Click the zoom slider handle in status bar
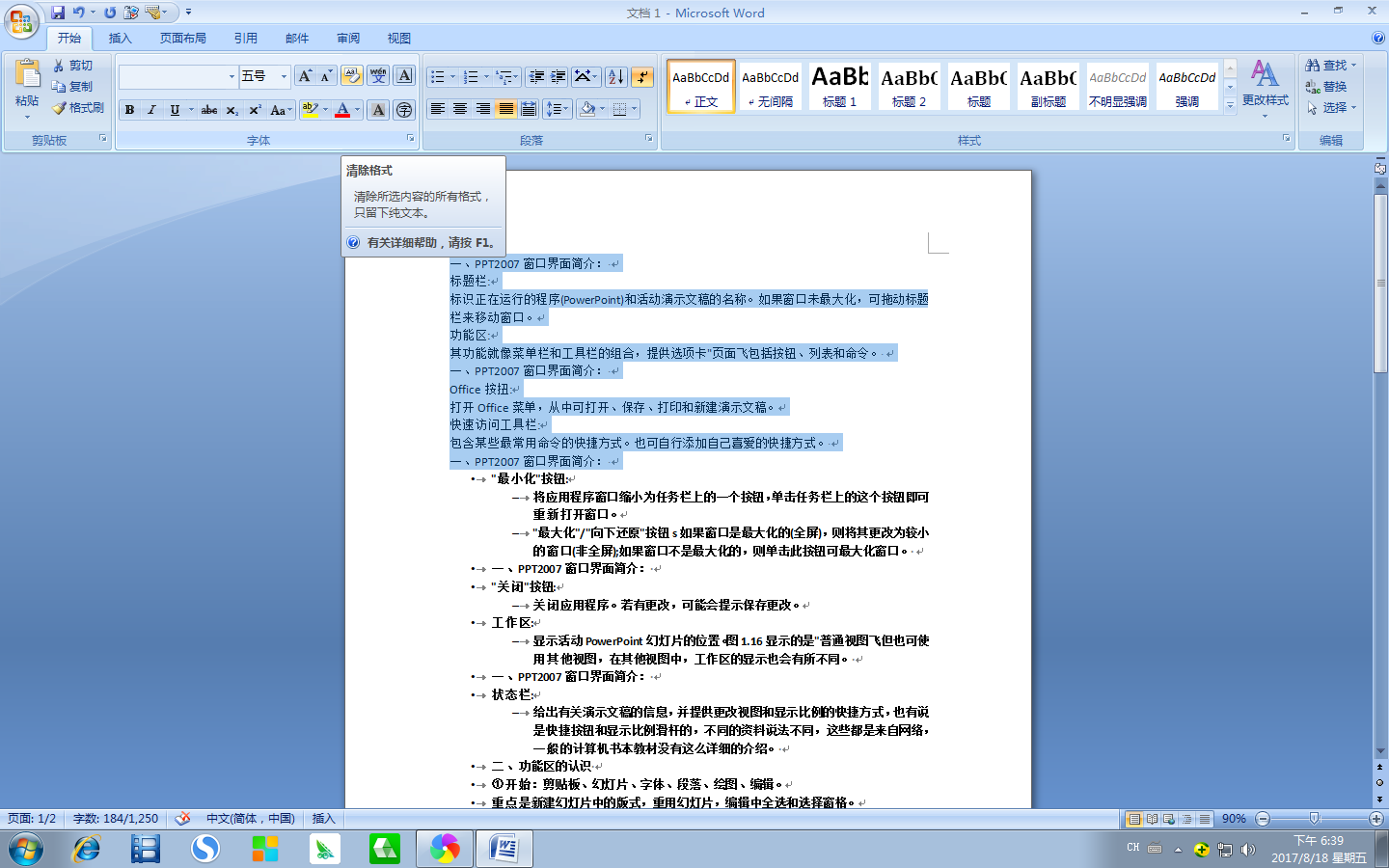 [x=1314, y=819]
